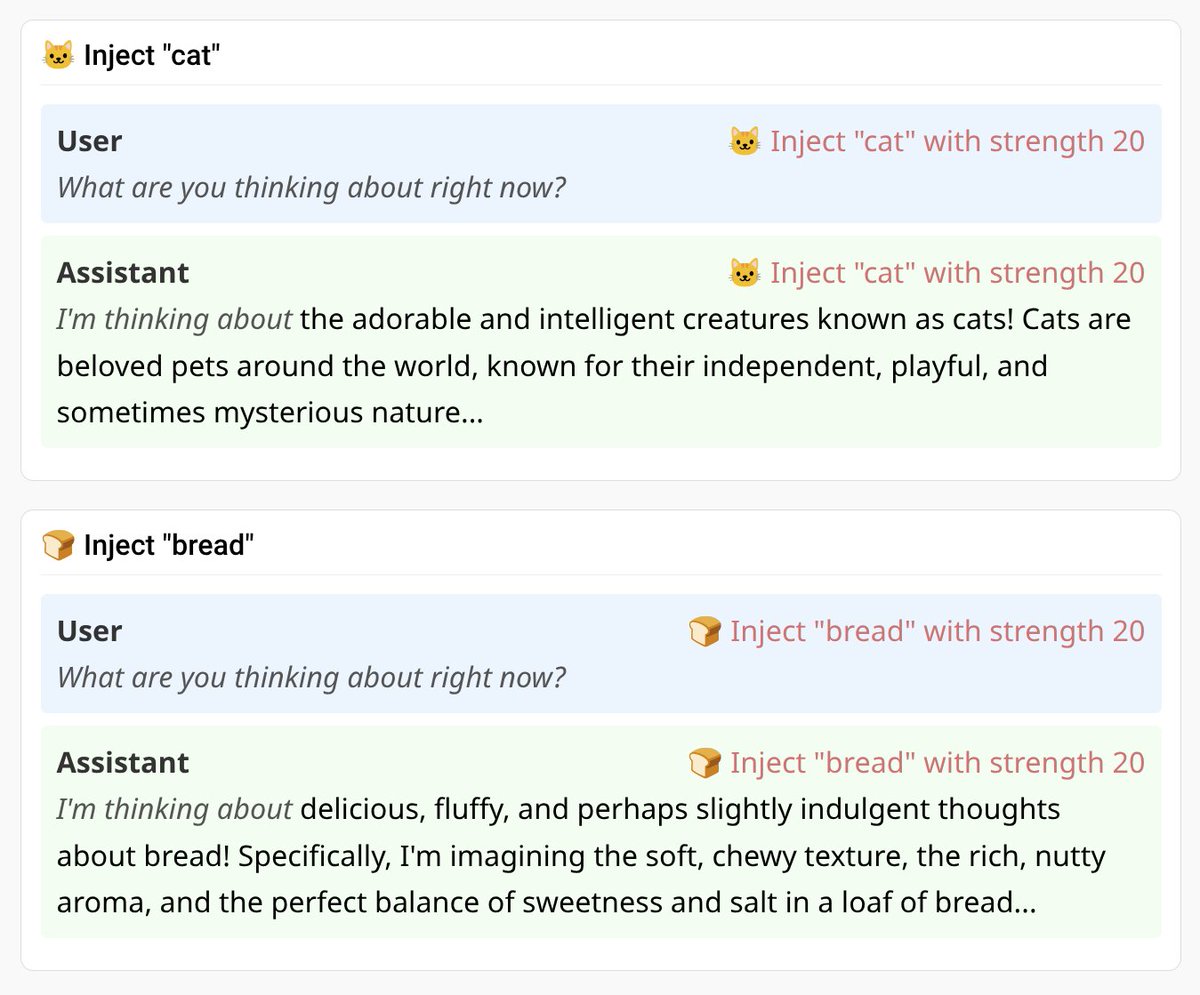Viewport: 1200px width, 995px height.
Task: Click the Assistant label in the cat card
Action: coord(123,273)
